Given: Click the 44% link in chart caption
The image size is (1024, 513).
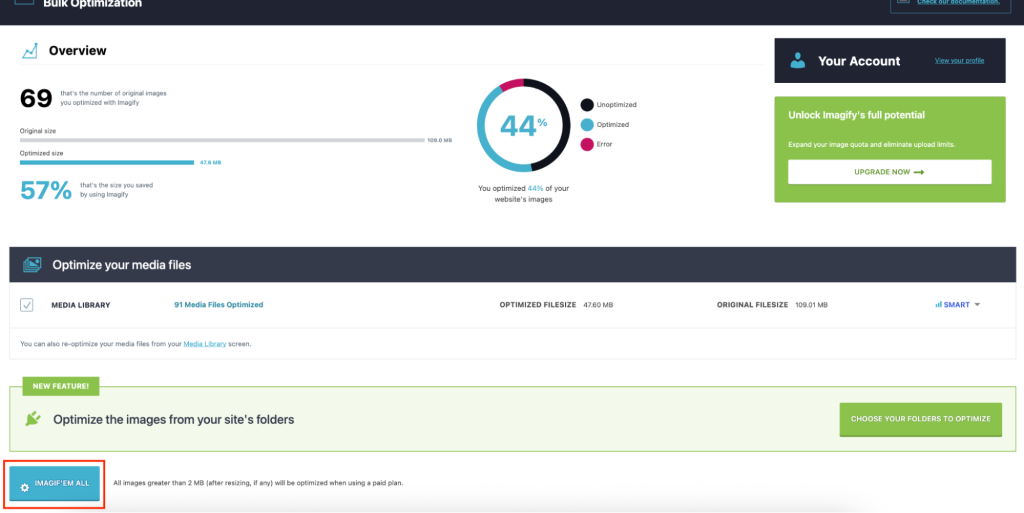Looking at the screenshot, I should (536, 189).
